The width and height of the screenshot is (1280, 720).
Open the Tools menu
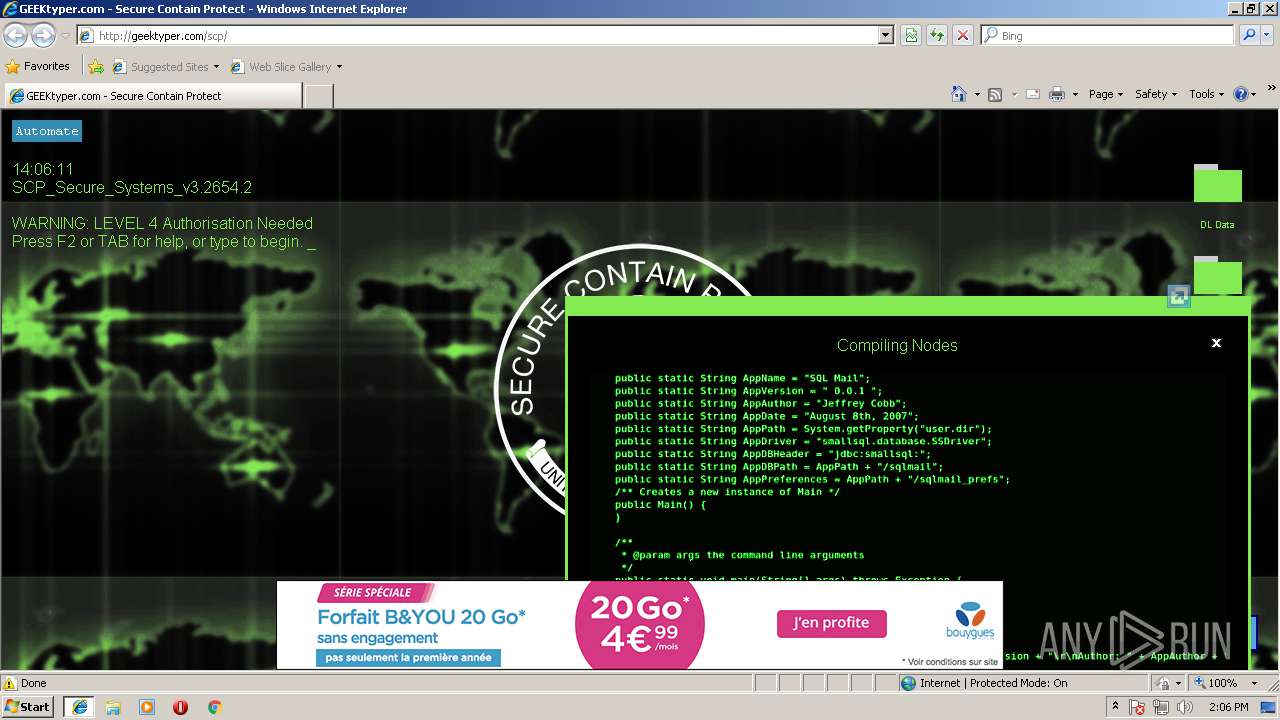click(1206, 94)
